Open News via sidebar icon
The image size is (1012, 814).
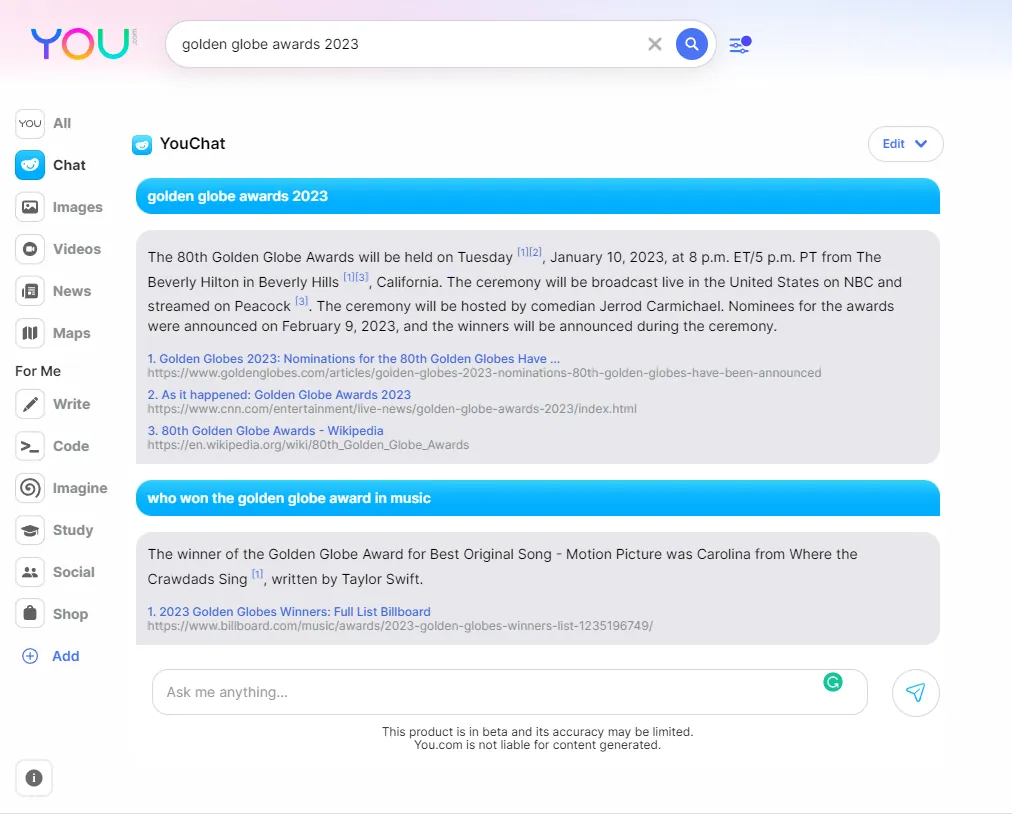pyautogui.click(x=30, y=291)
